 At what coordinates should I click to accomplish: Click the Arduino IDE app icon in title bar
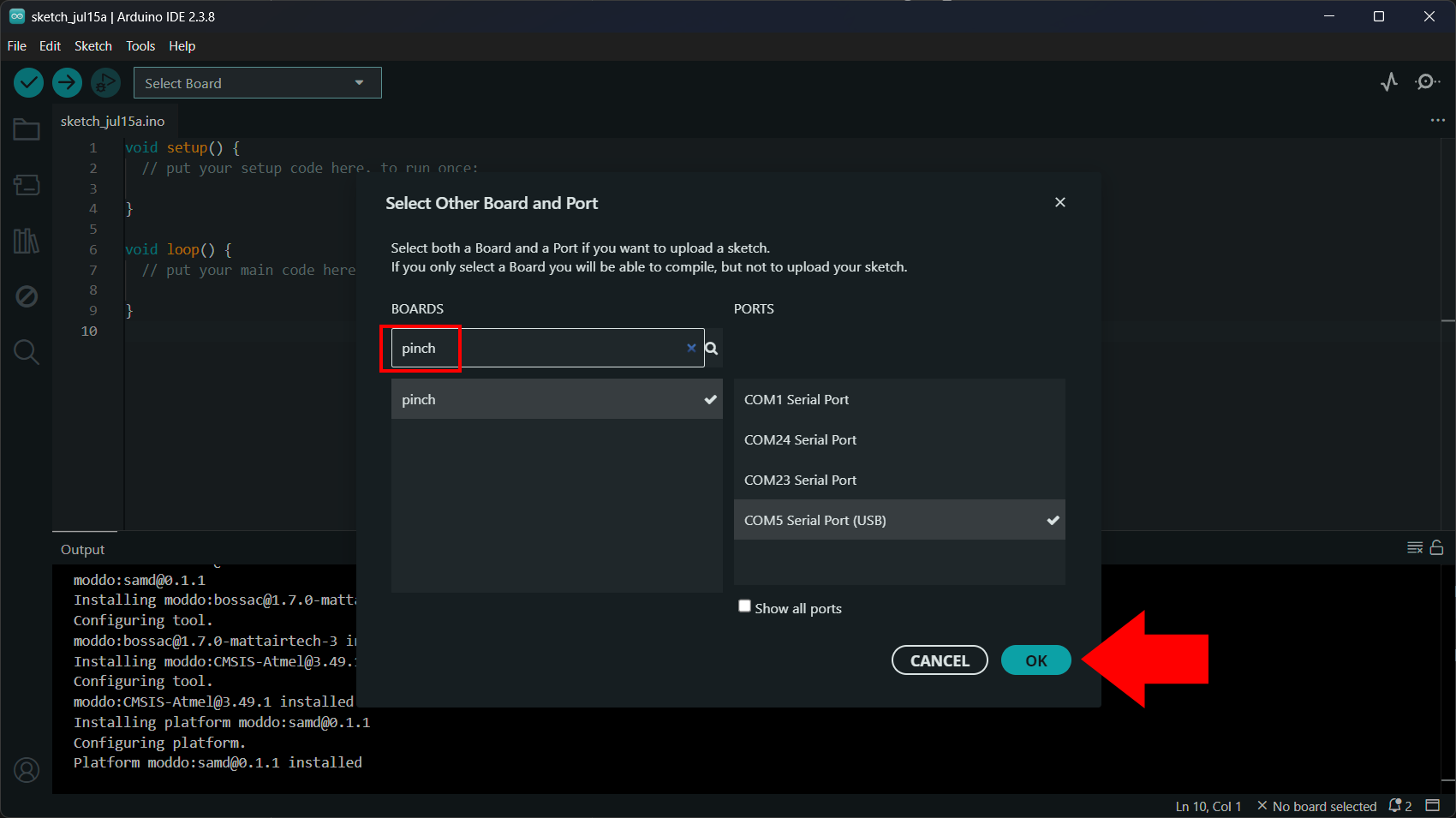click(17, 16)
